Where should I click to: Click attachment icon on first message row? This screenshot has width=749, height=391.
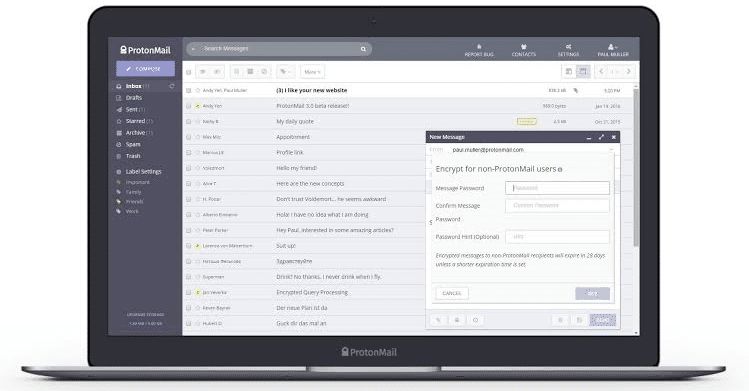[576, 90]
